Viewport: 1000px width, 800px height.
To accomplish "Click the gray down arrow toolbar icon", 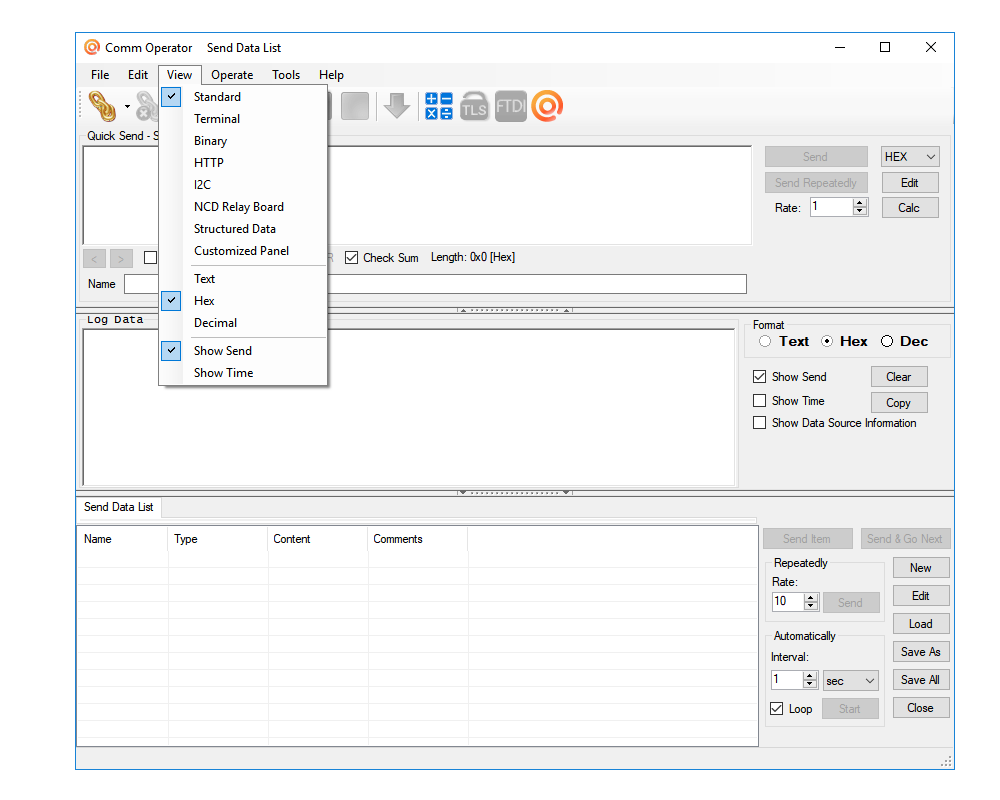I will pos(397,106).
